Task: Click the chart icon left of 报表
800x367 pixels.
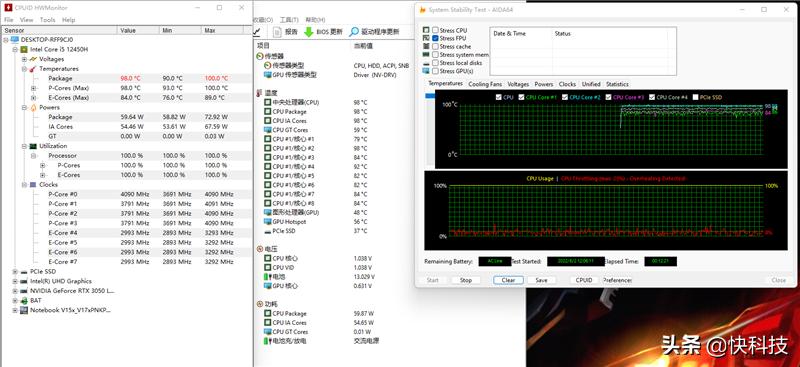Action: coord(258,32)
